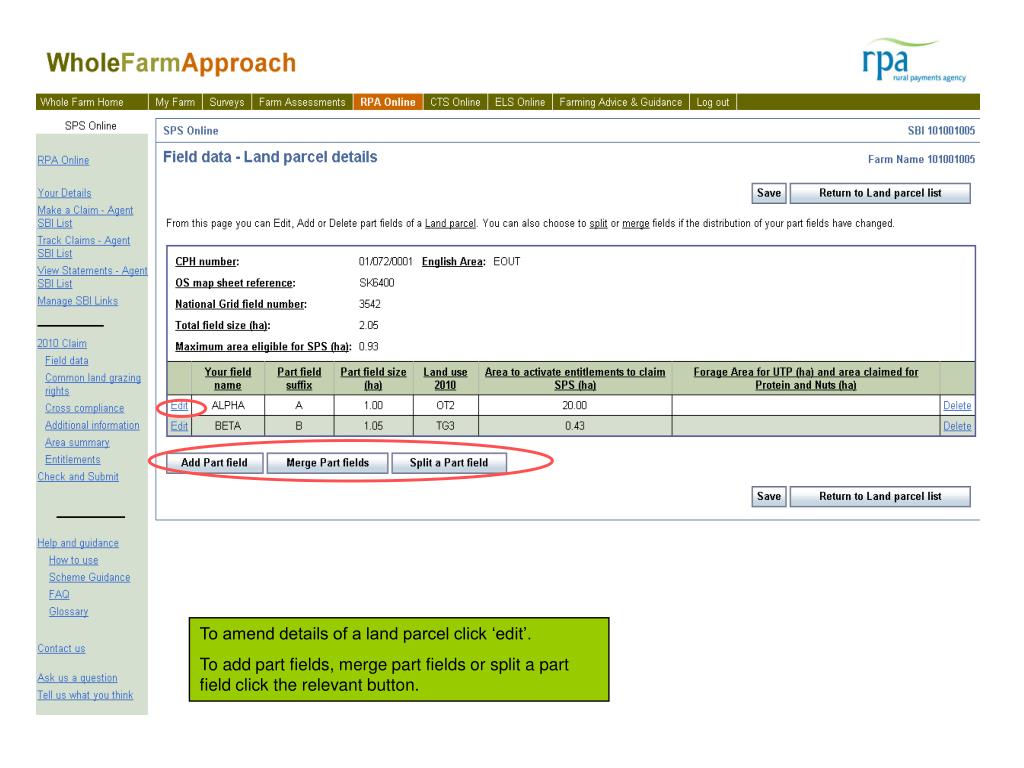Open Make a Claim - Agent SBI List
Viewport: 1024px width, 768px height.
[x=85, y=216]
